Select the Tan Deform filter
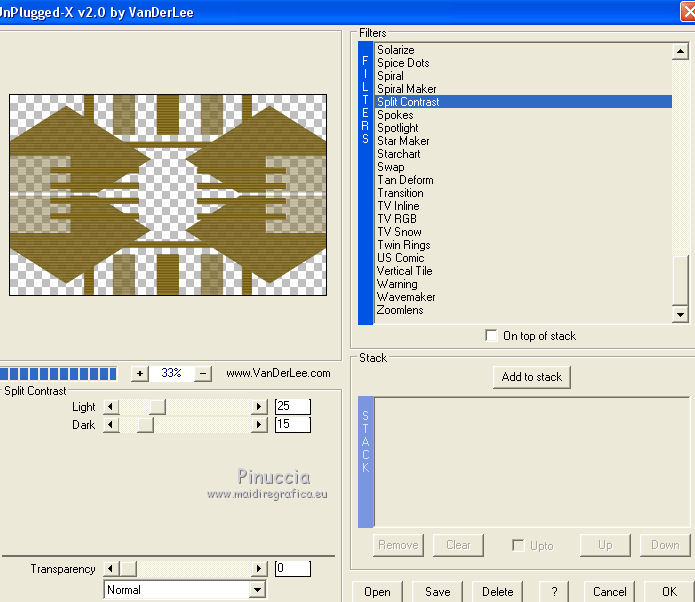Image resolution: width=695 pixels, height=602 pixels. click(x=405, y=180)
